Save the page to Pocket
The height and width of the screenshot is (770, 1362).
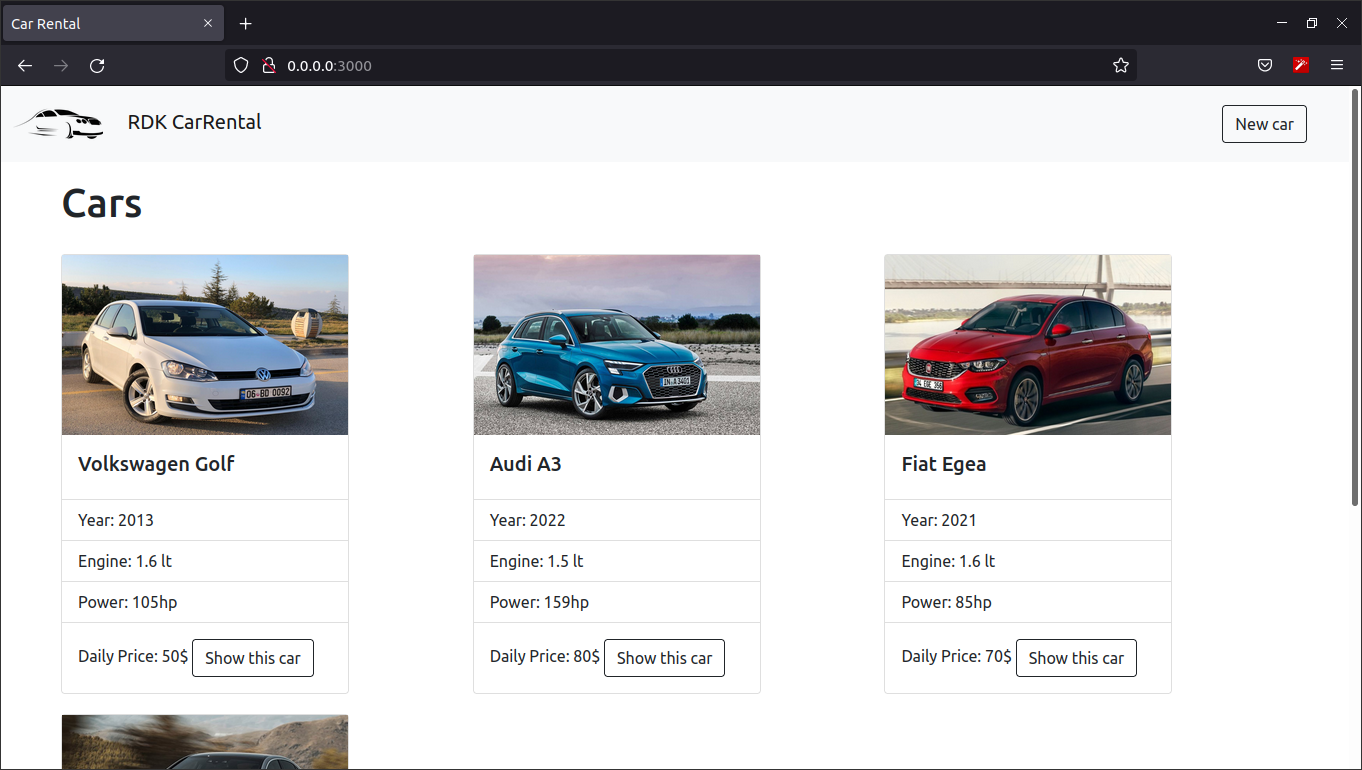coord(1264,65)
